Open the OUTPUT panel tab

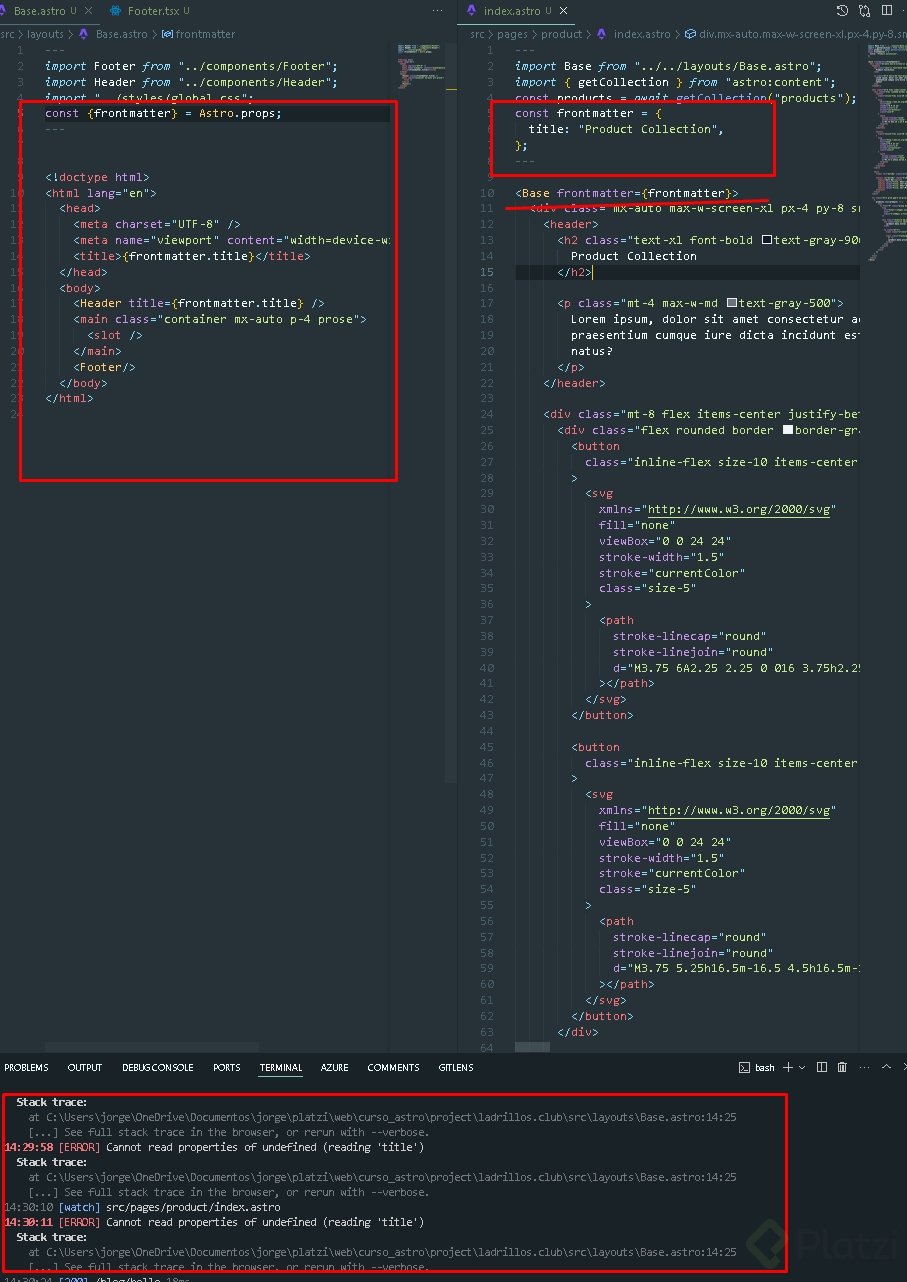[x=85, y=1068]
